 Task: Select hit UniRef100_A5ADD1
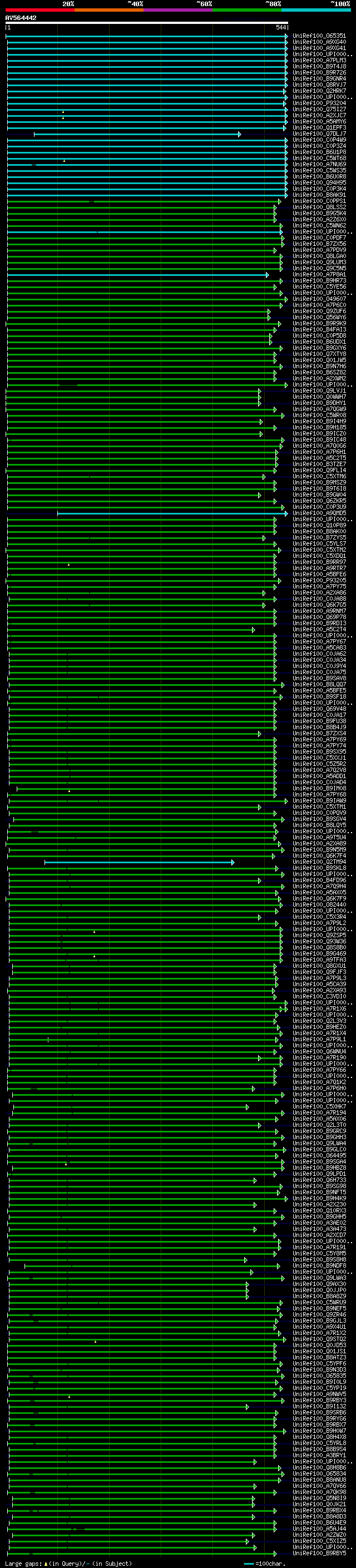point(319,776)
